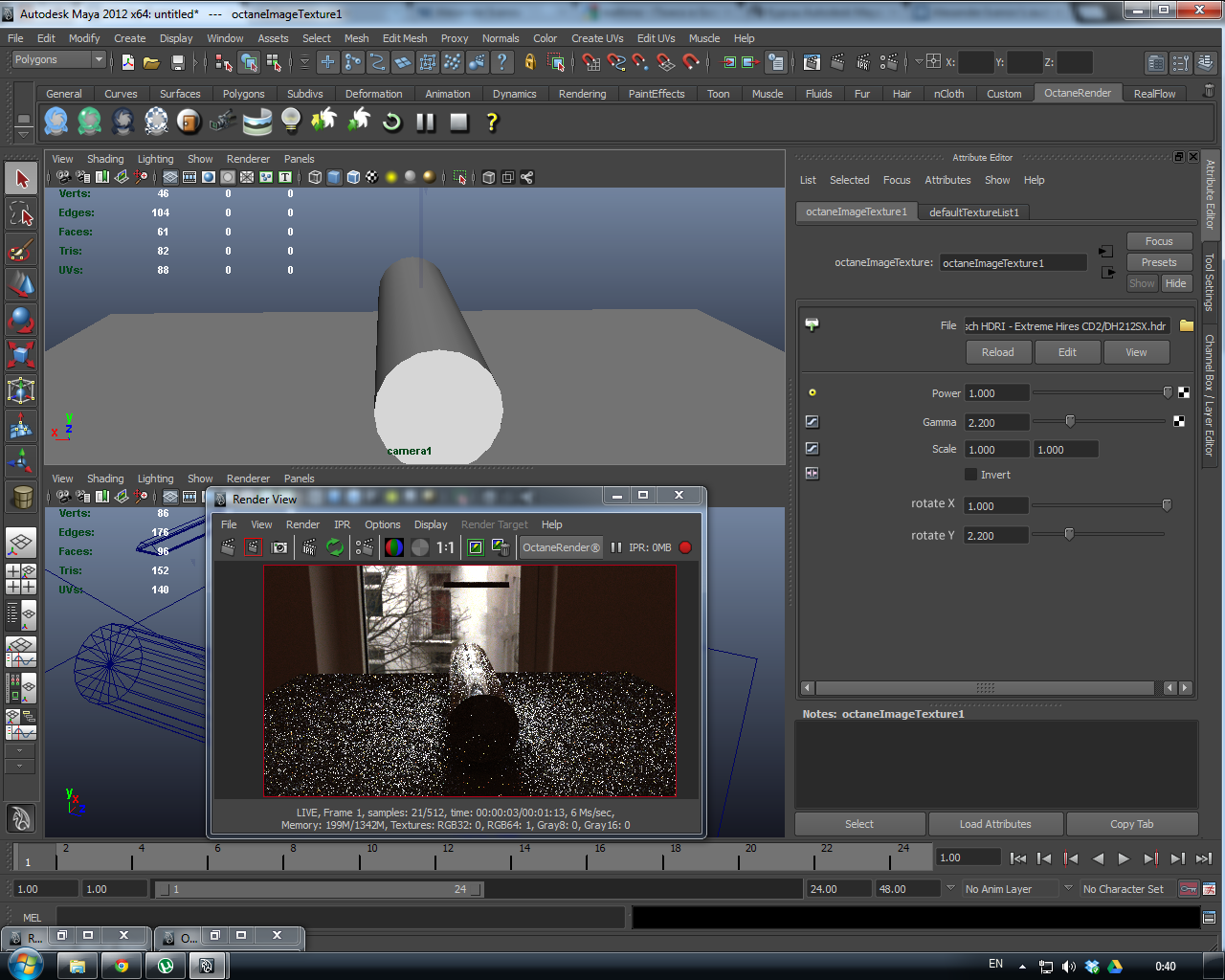The image size is (1225, 980).
Task: Click the IPR render icon in Render View
Action: (x=309, y=547)
